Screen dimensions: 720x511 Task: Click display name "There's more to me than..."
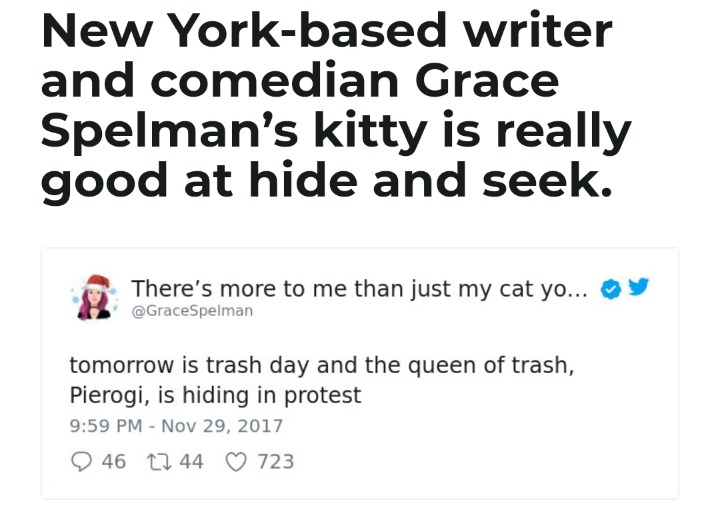coord(359,289)
